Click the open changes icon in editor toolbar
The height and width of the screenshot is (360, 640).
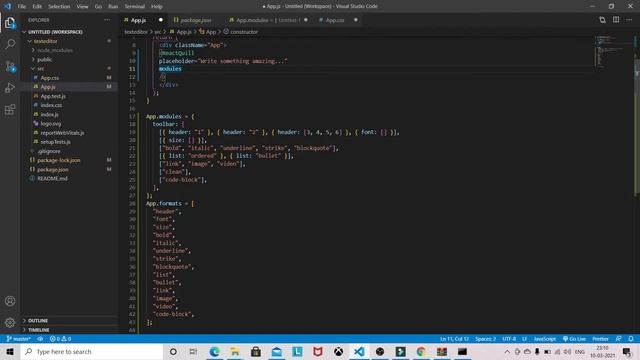pos(602,20)
